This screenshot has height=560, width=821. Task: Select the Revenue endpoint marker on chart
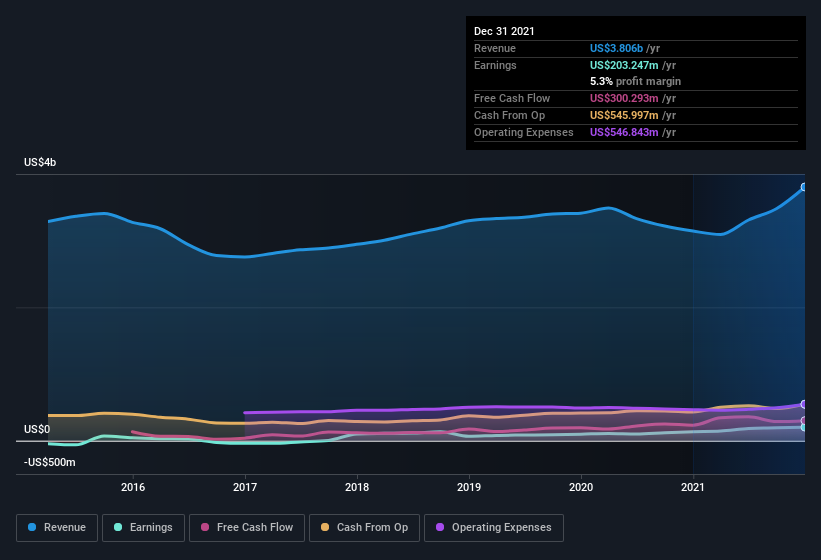coord(804,187)
